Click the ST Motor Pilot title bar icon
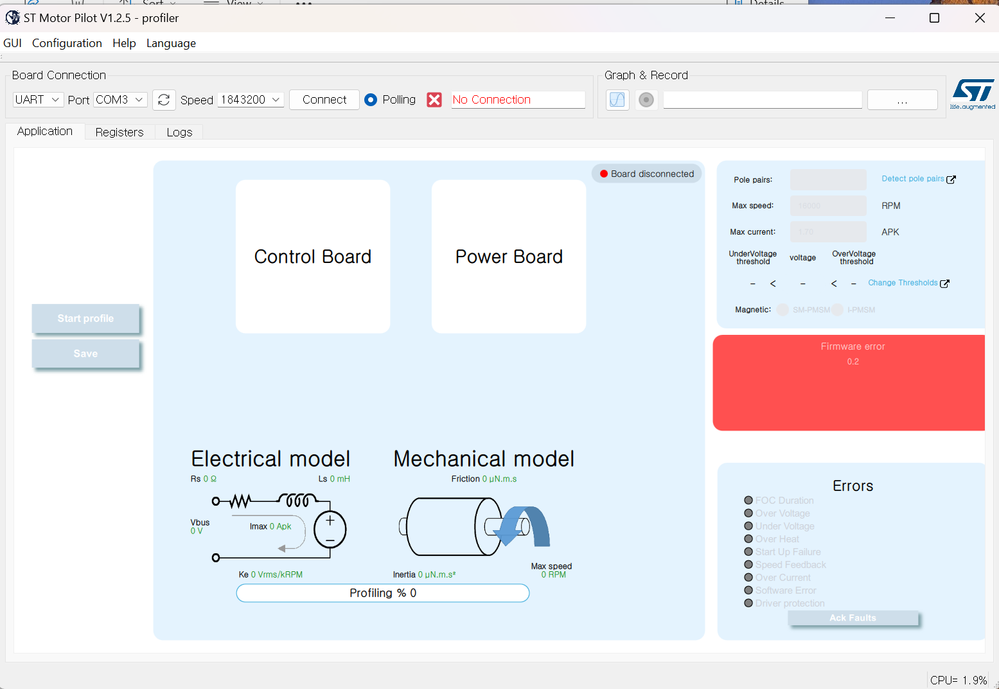 12,18
